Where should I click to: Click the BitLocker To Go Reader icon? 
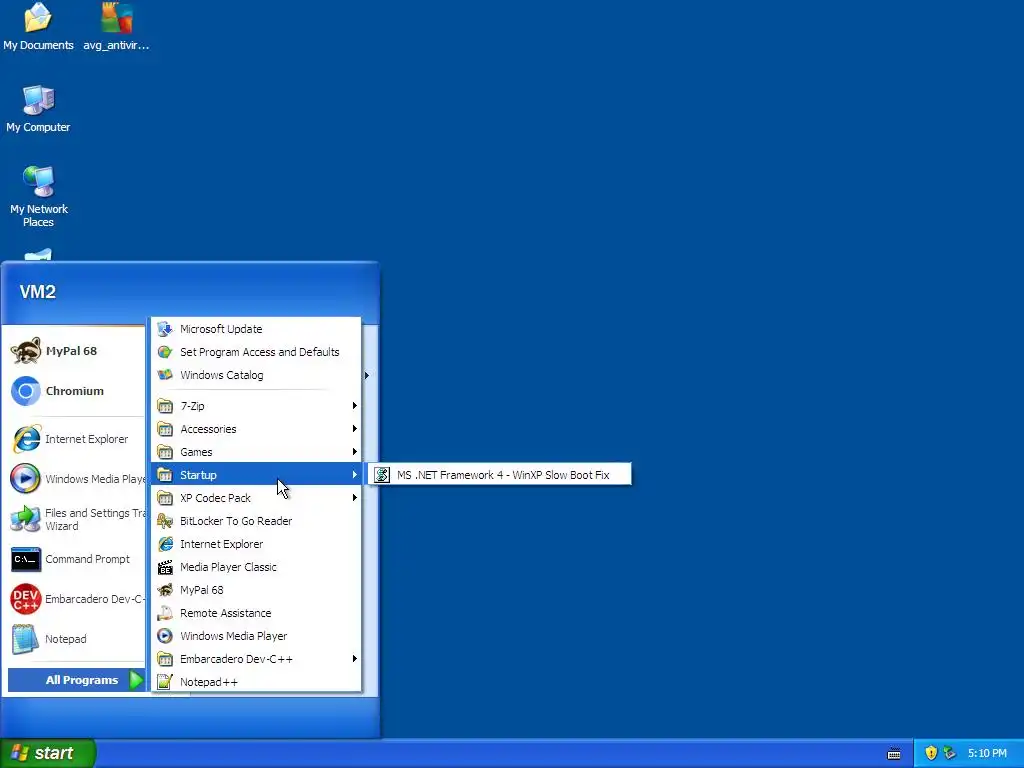[165, 520]
